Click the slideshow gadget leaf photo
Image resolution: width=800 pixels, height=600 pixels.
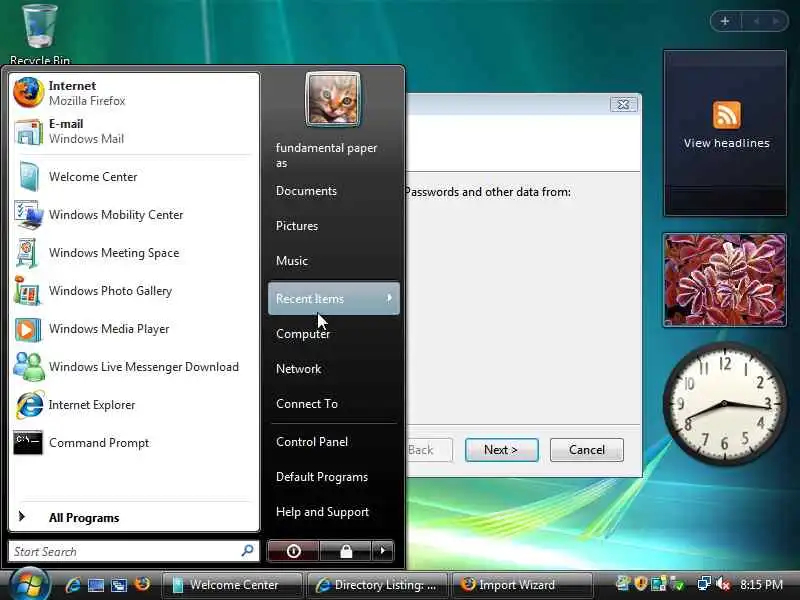click(724, 280)
